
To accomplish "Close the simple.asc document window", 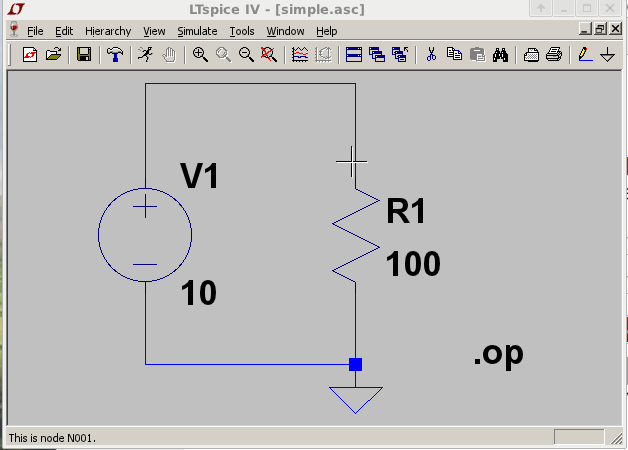I will pos(616,29).
